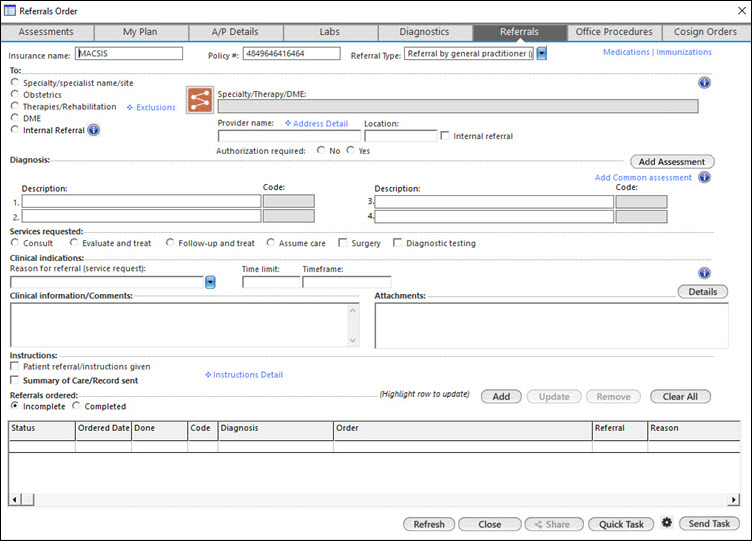Select Evaluate and treat service option
Viewport: 752px width, 541px height.
tap(74, 243)
